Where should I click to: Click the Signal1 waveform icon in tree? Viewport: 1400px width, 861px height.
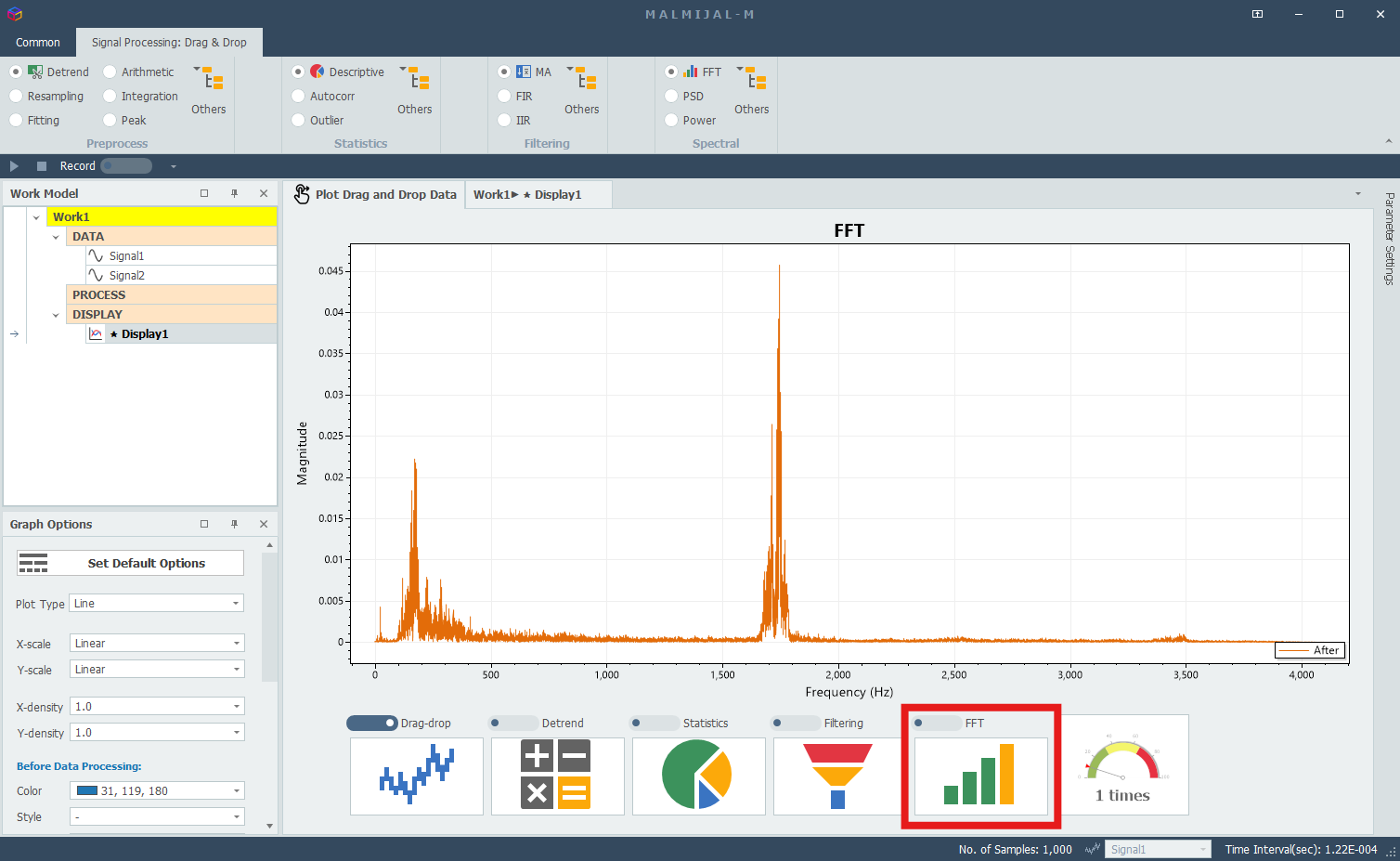tap(96, 255)
